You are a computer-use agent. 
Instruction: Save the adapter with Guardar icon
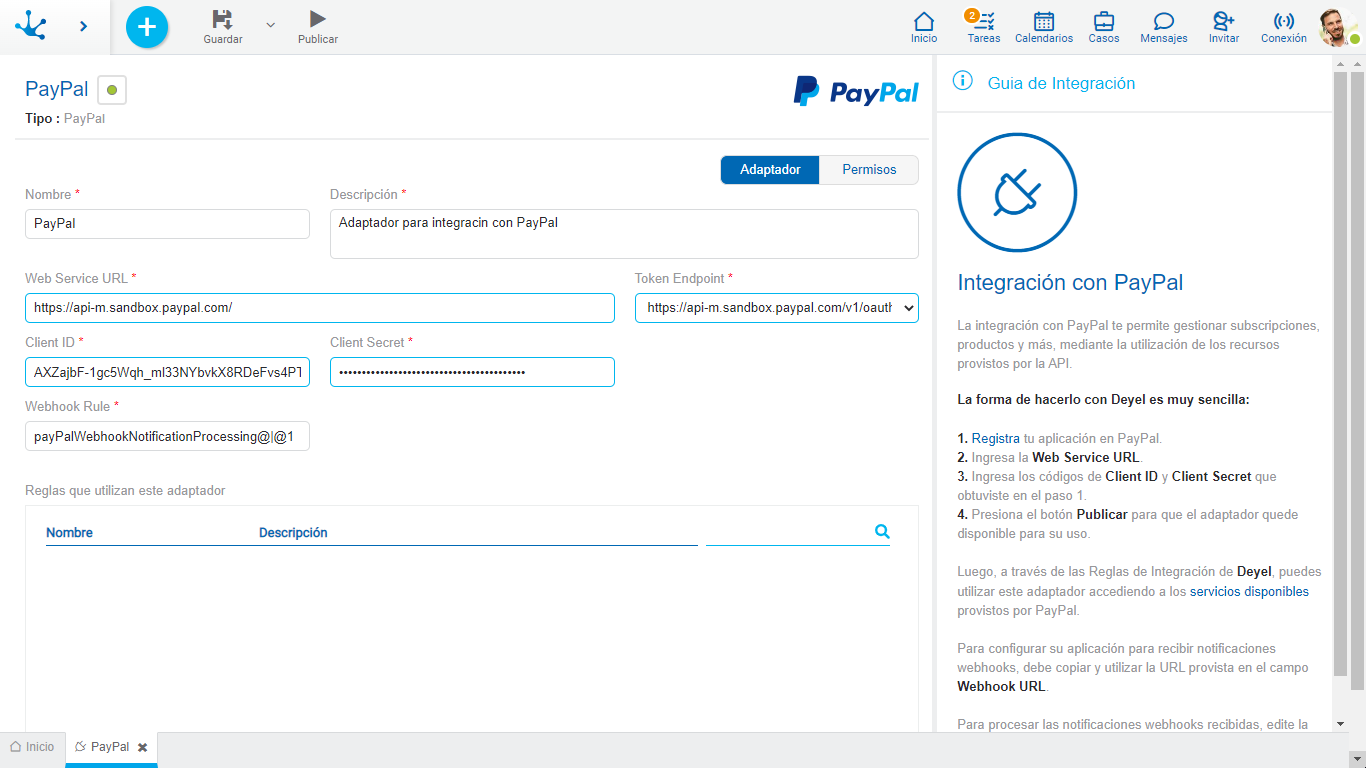point(223,27)
